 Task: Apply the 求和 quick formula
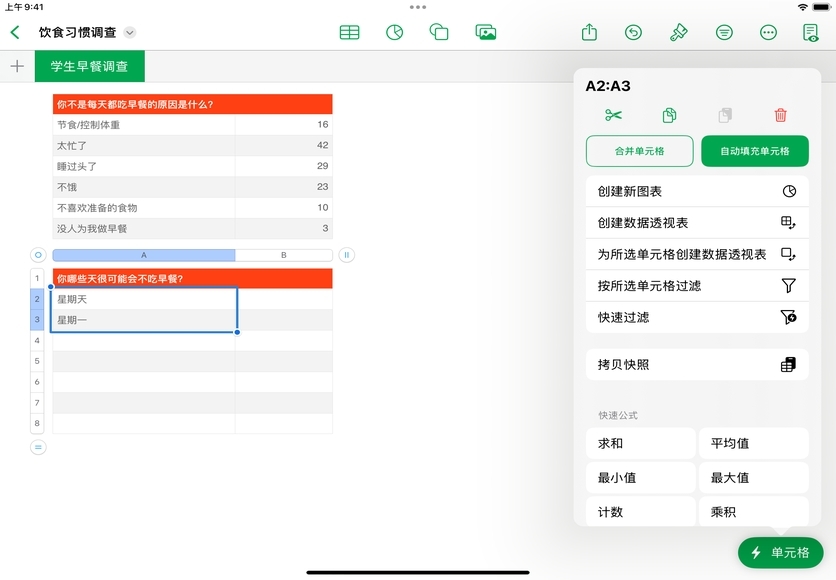[x=640, y=443]
